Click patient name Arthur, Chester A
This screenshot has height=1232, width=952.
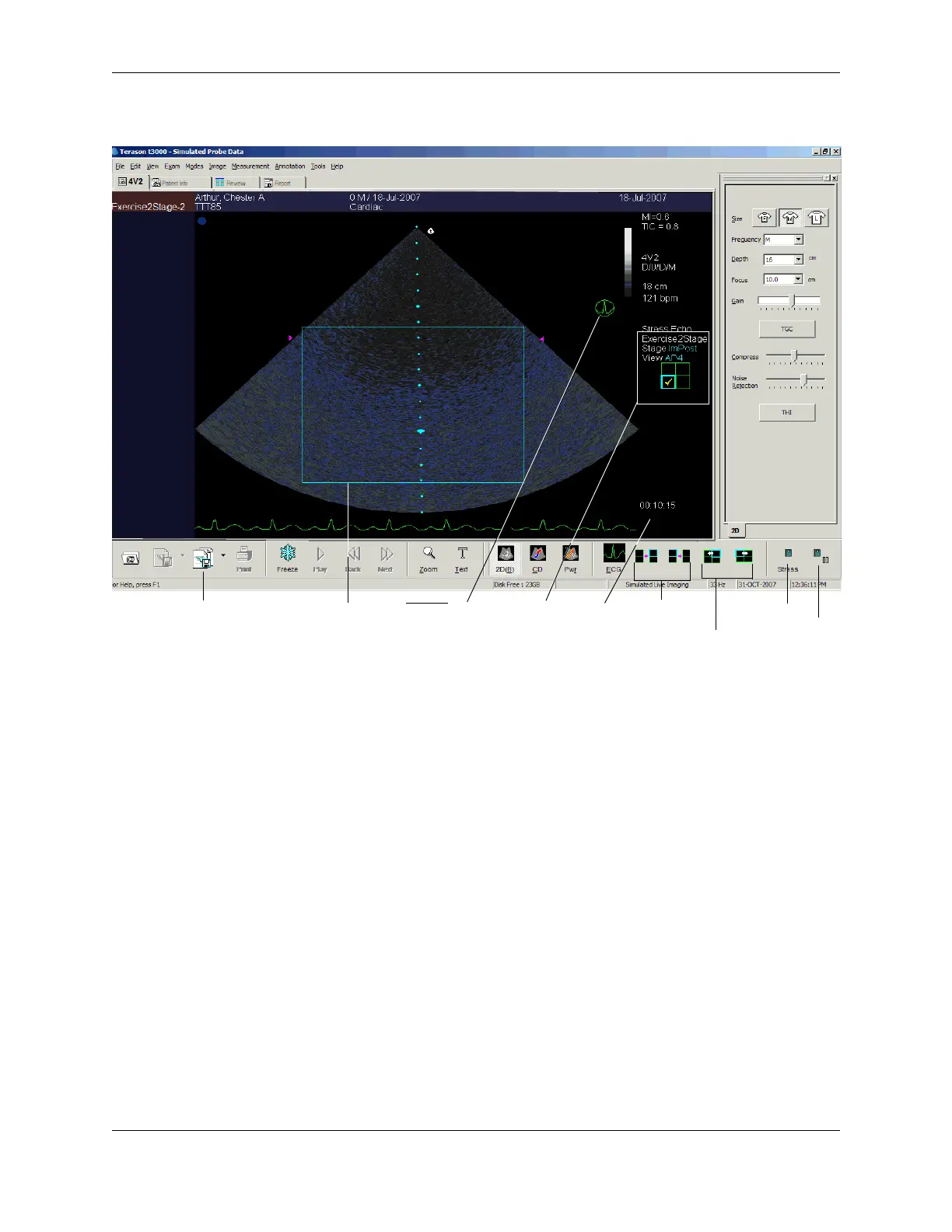click(229, 198)
